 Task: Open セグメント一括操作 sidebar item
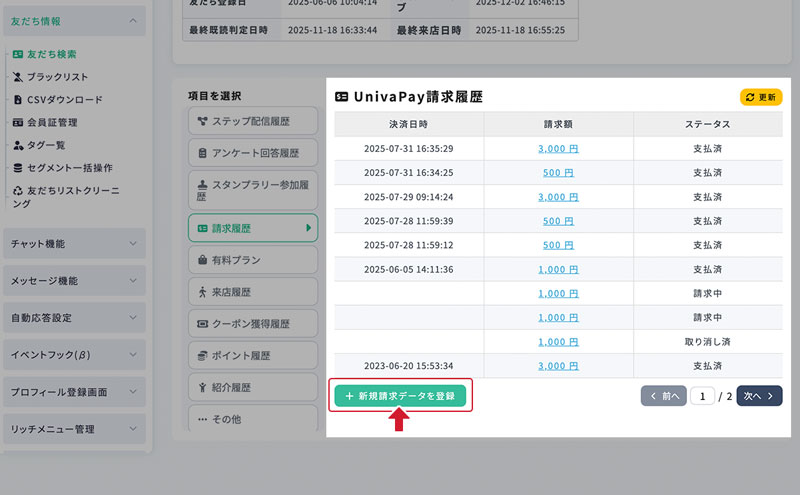point(69,167)
